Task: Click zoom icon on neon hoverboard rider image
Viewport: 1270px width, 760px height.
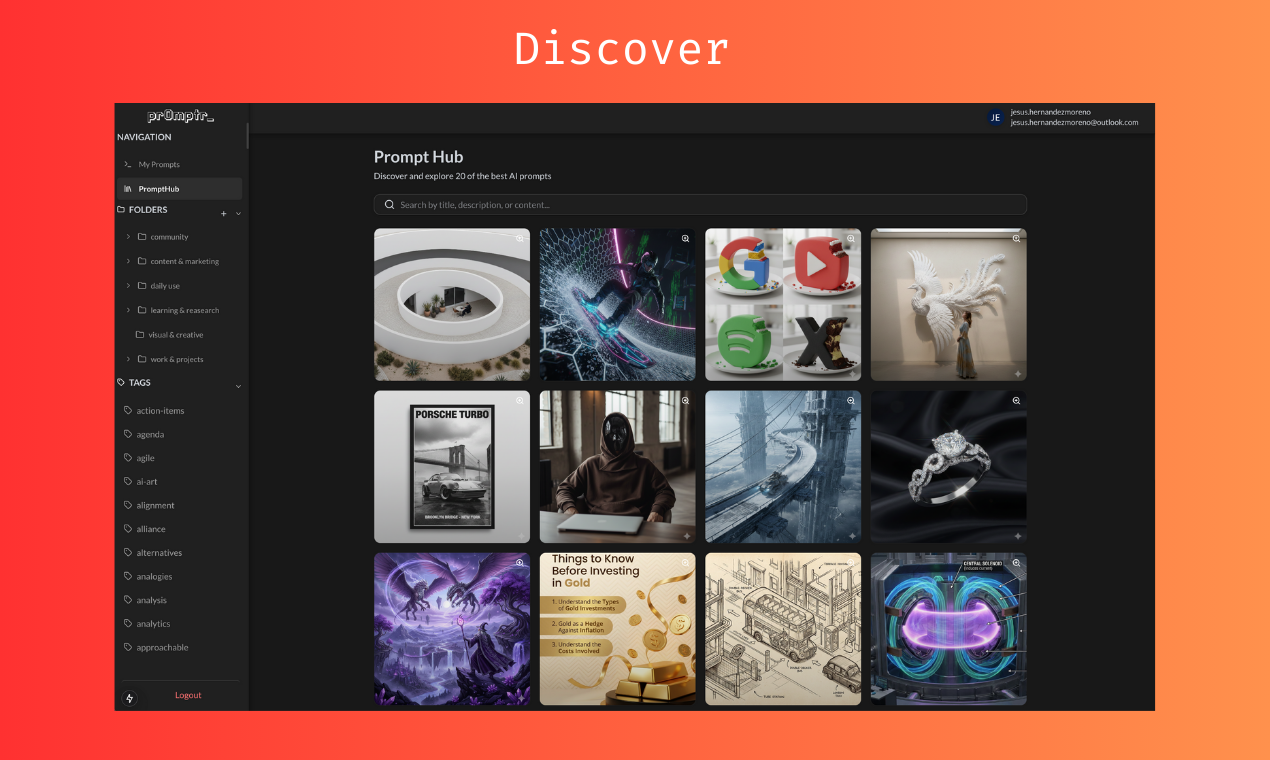Action: coord(686,239)
